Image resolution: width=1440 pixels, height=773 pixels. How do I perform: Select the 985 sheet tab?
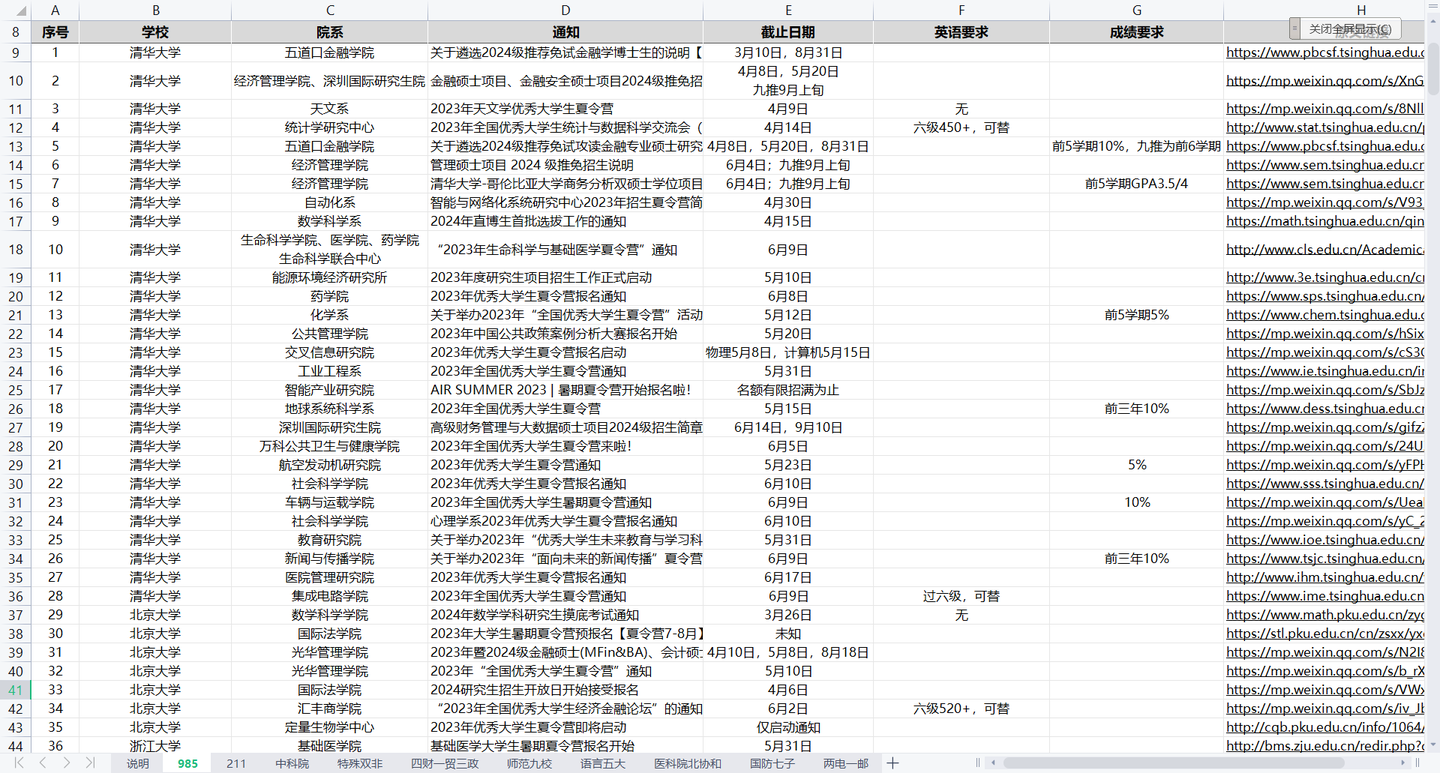pyautogui.click(x=188, y=763)
